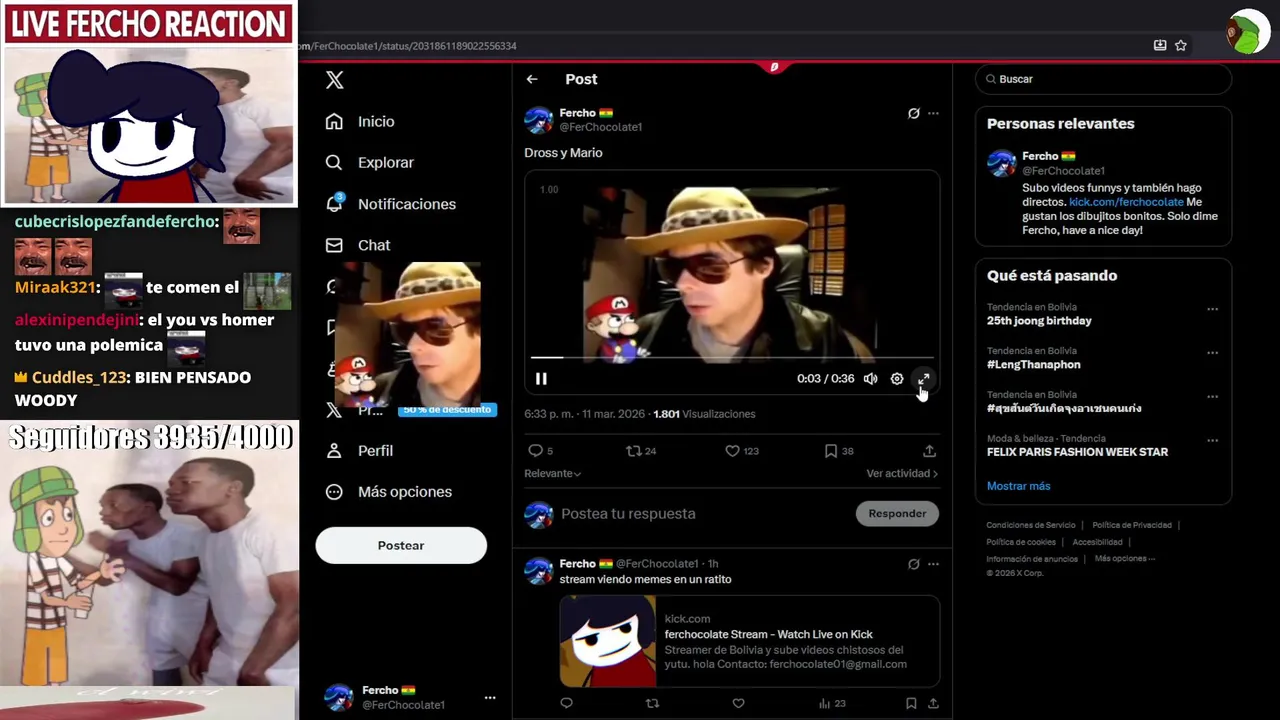Open Ver actividad link
The image size is (1280, 720).
click(x=902, y=474)
